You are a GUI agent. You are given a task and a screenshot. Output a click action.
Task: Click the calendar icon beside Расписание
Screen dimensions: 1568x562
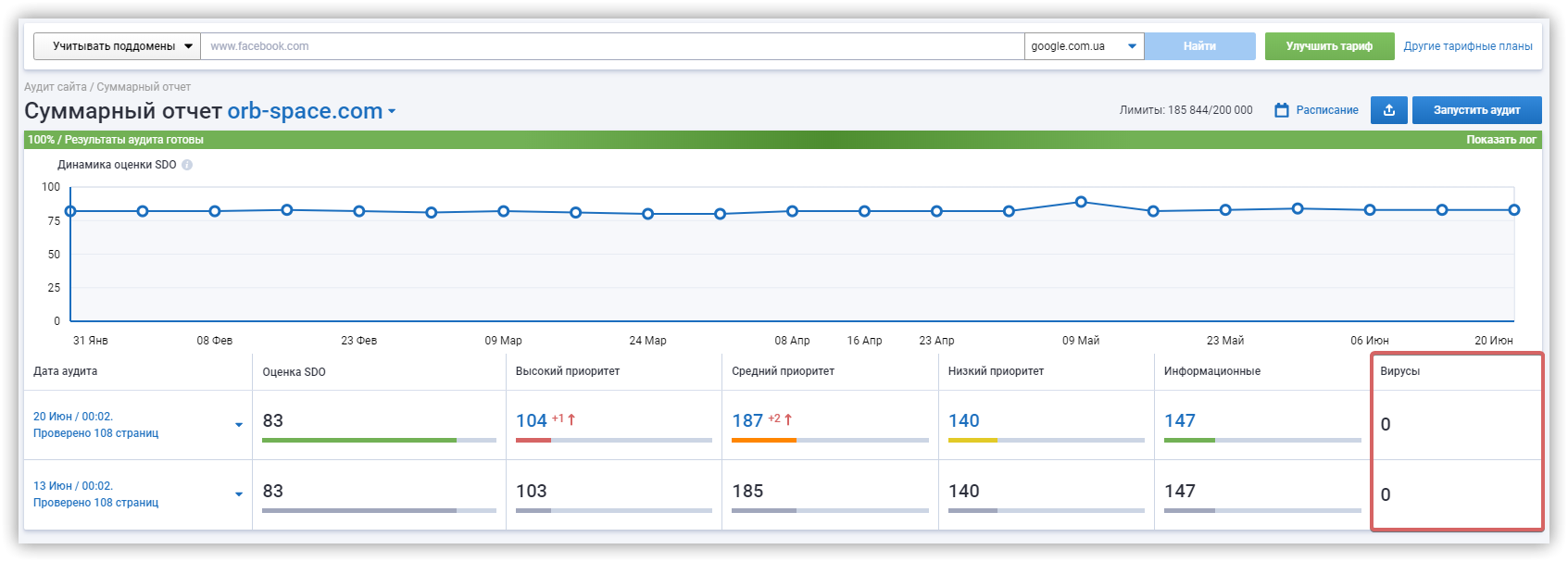pyautogui.click(x=1282, y=110)
